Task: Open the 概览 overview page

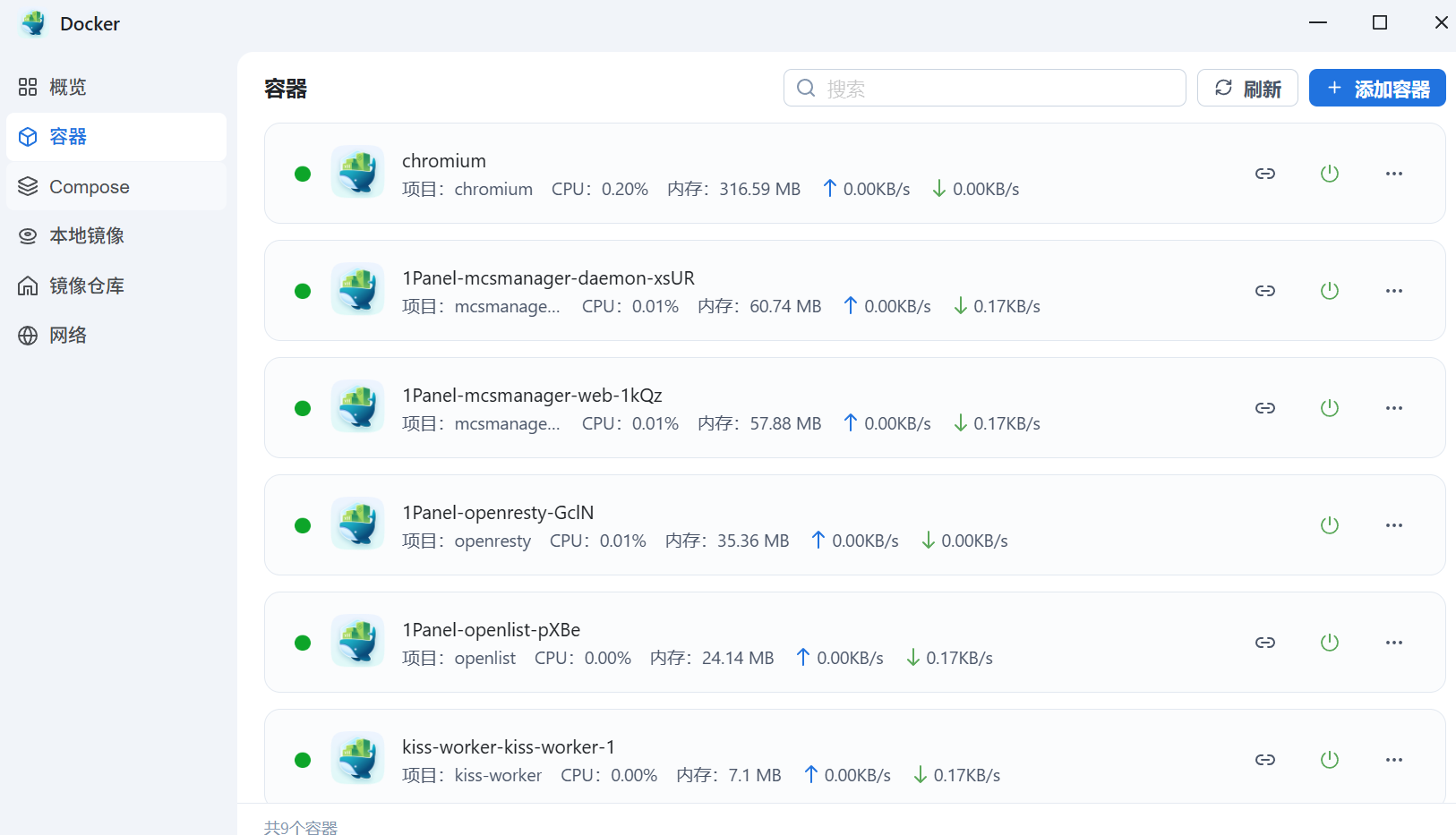Action: click(116, 87)
